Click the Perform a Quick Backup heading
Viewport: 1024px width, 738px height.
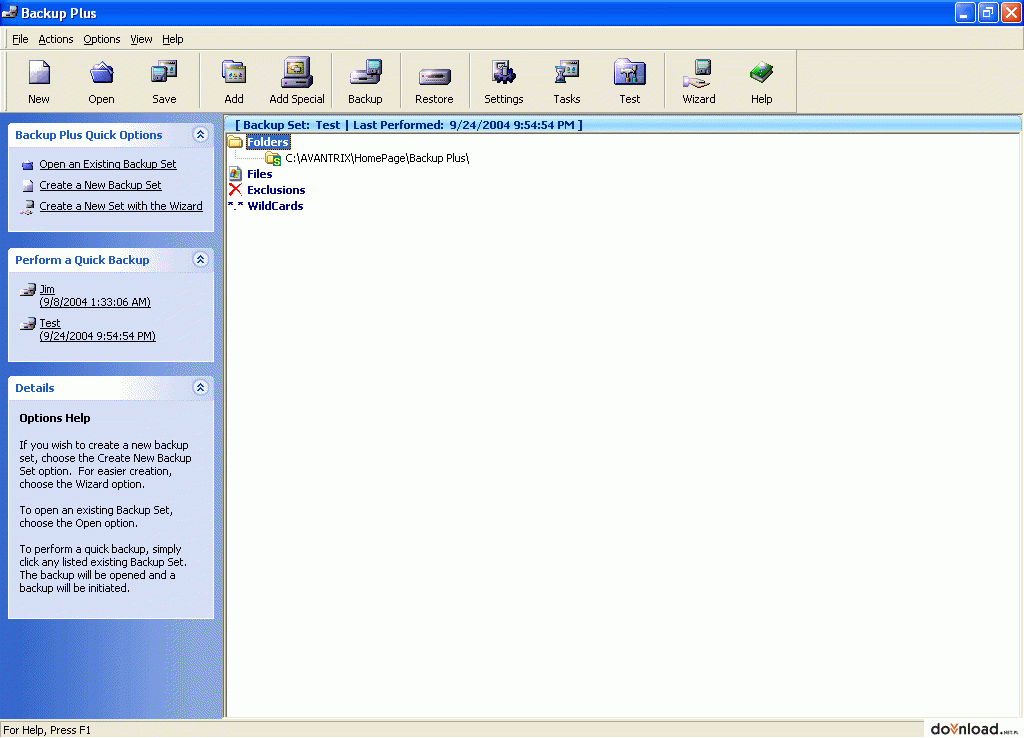[82, 260]
